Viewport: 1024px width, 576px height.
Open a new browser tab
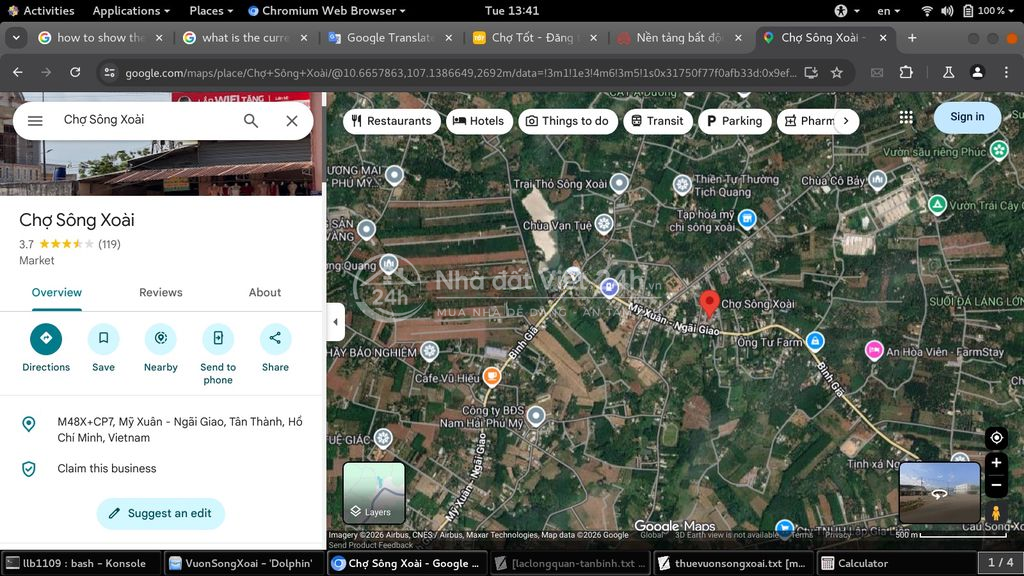[x=912, y=38]
